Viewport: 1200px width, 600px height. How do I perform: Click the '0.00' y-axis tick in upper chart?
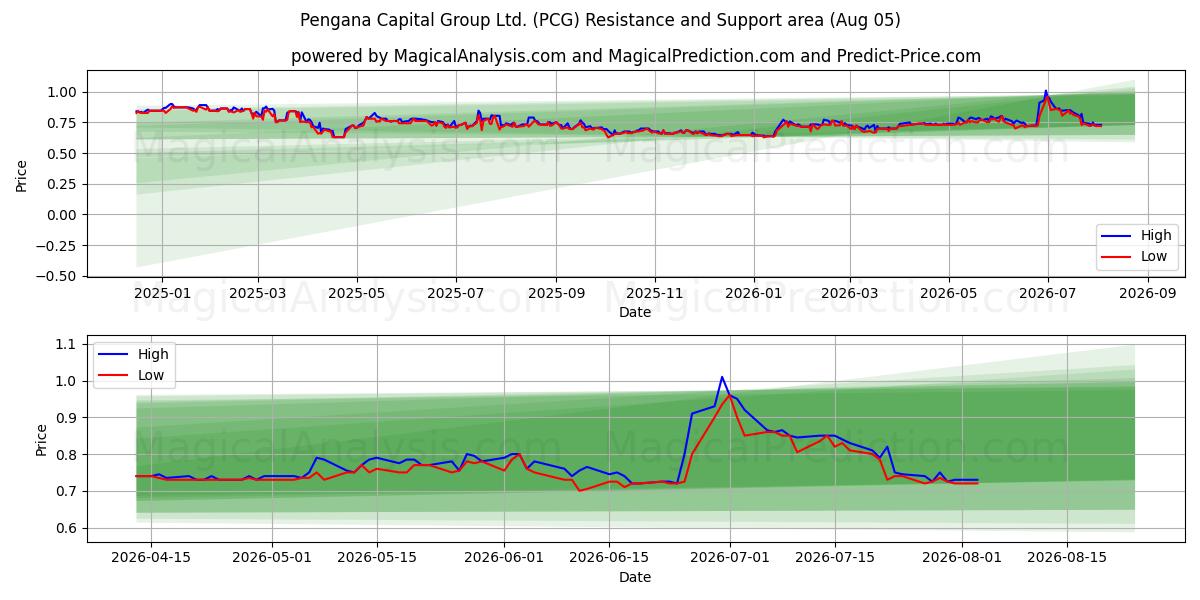62,215
